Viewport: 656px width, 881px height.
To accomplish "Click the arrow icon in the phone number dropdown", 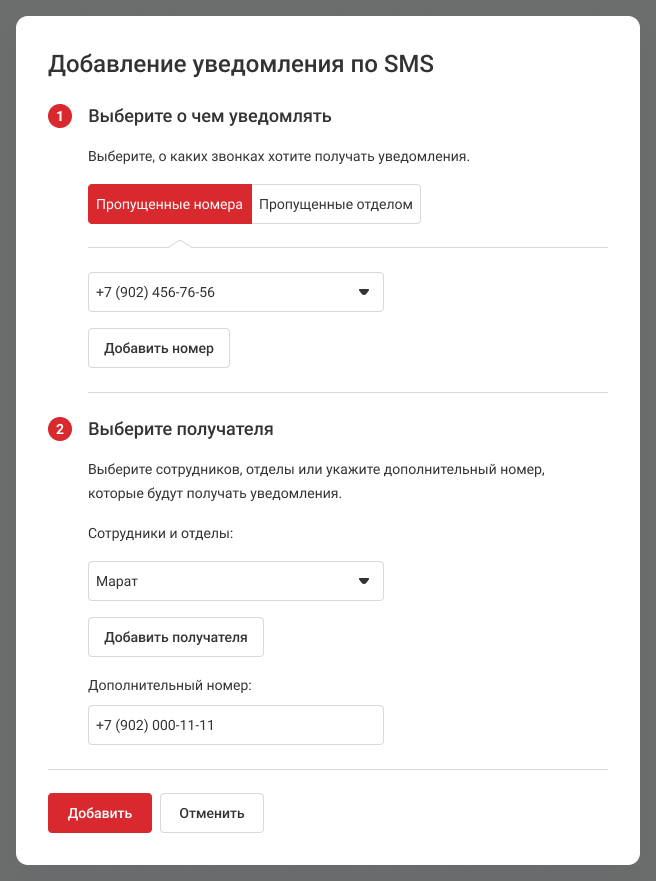I will click(364, 293).
